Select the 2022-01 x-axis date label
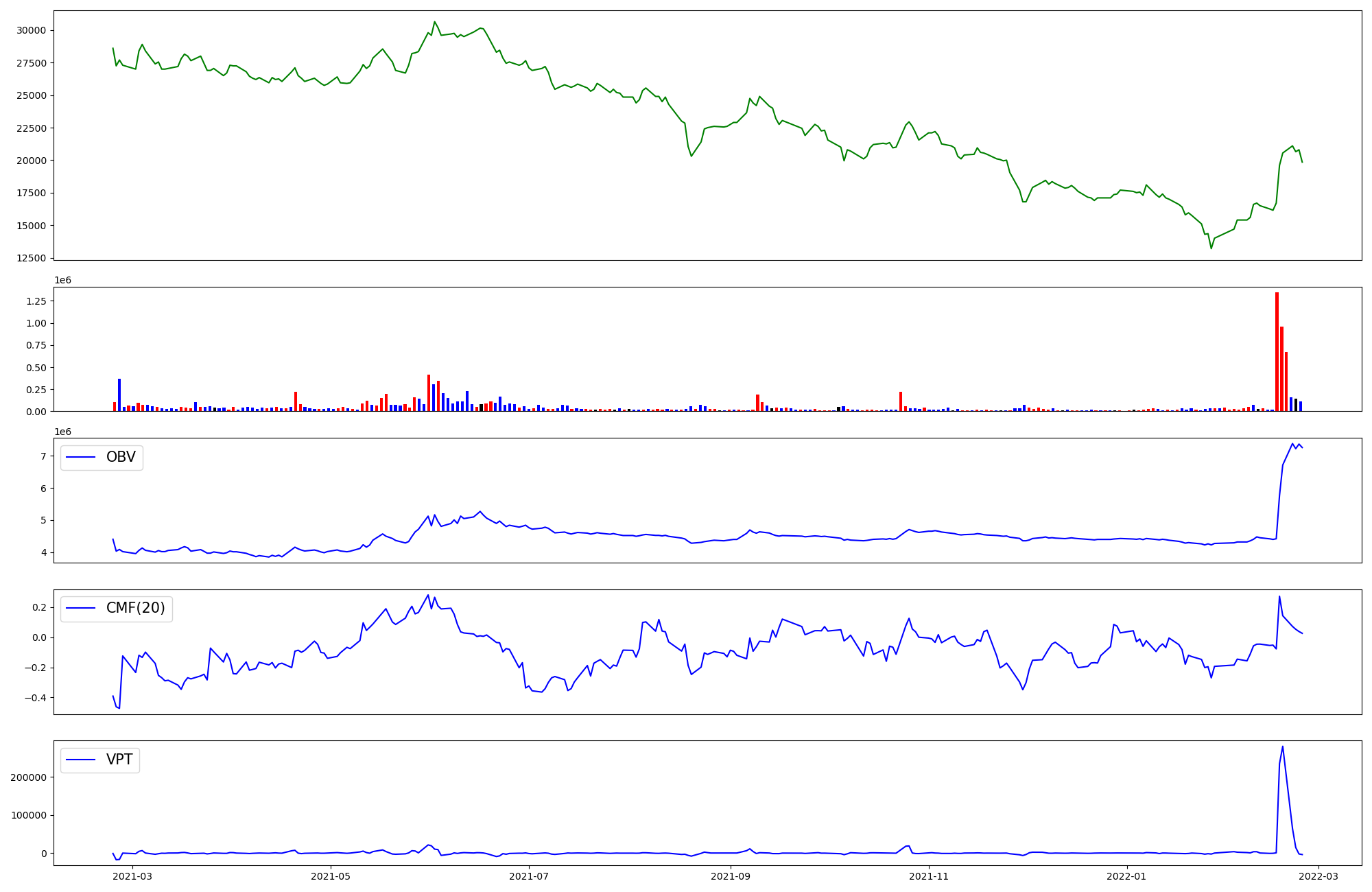 (x=1126, y=876)
